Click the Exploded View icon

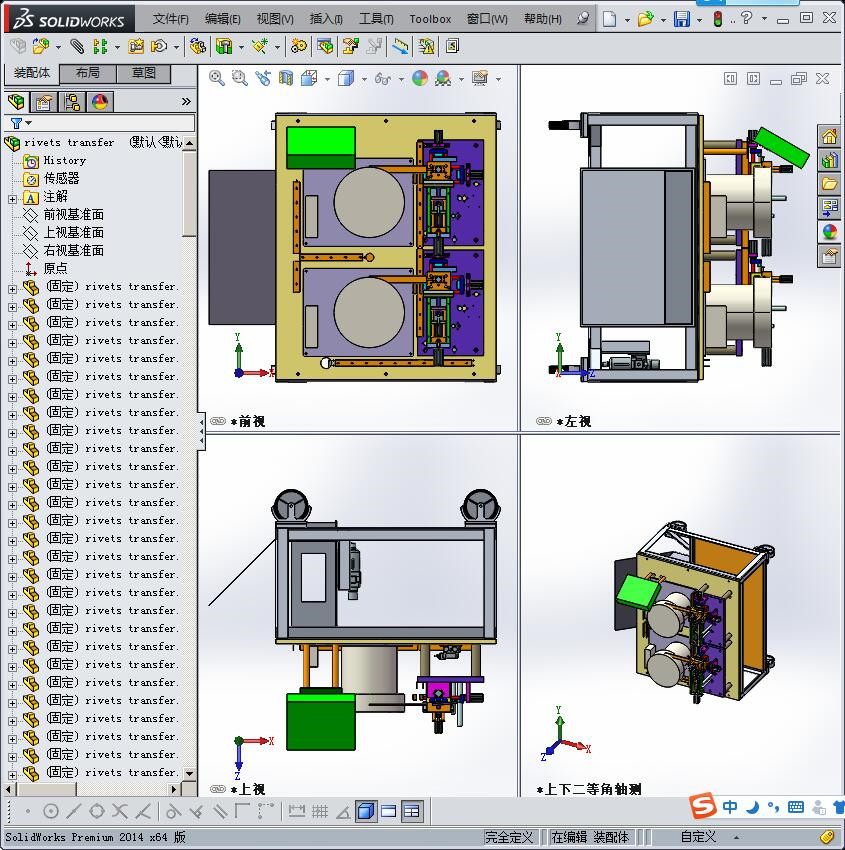tap(351, 47)
